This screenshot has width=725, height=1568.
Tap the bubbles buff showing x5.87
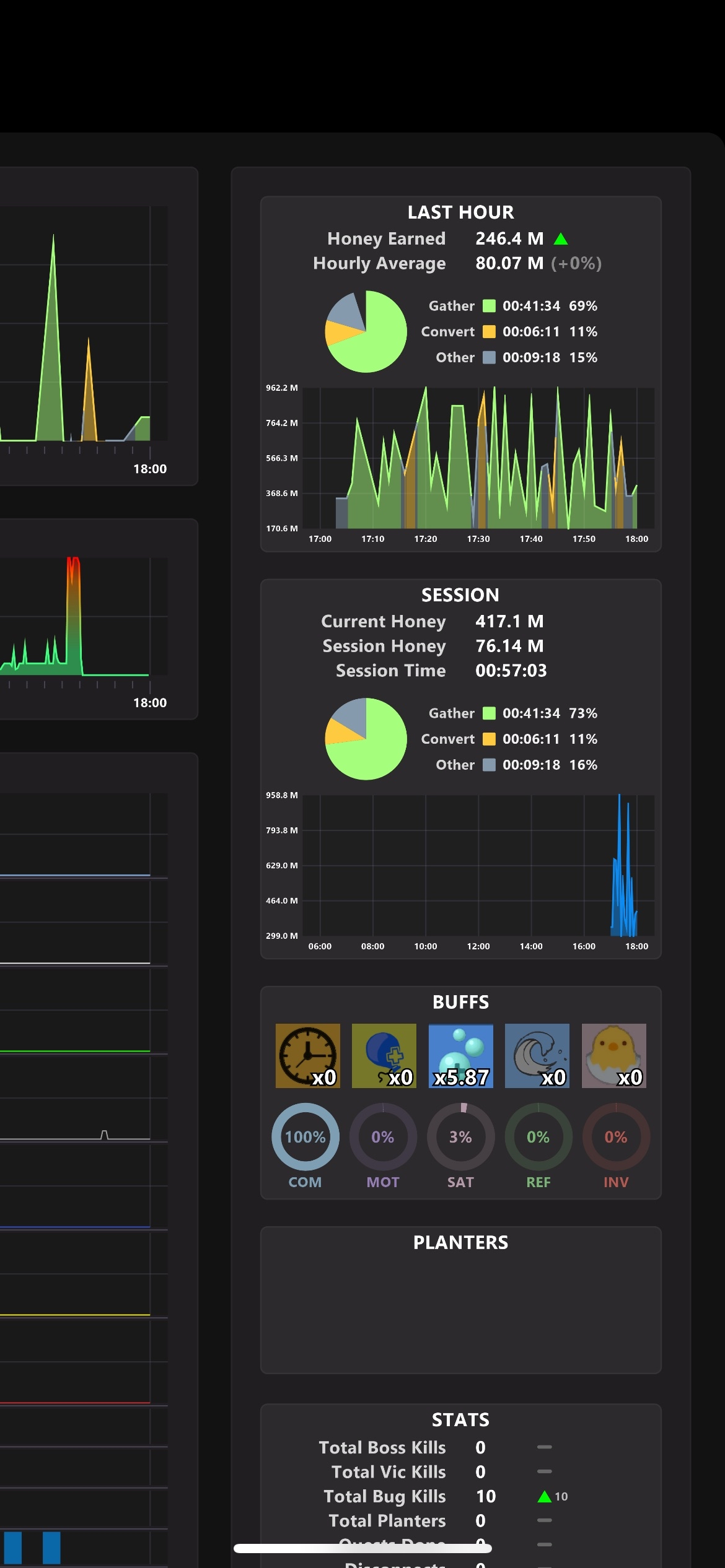tap(461, 1056)
